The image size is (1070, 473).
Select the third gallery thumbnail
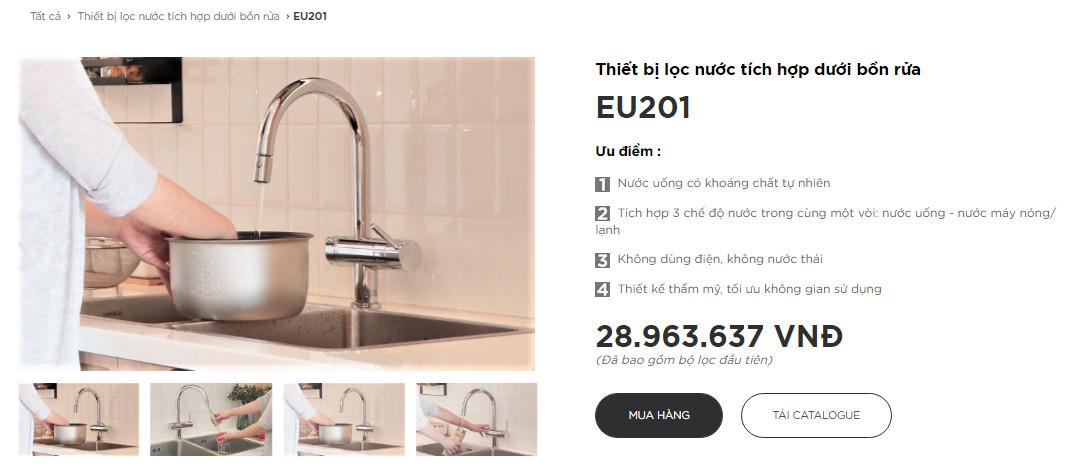click(x=344, y=419)
